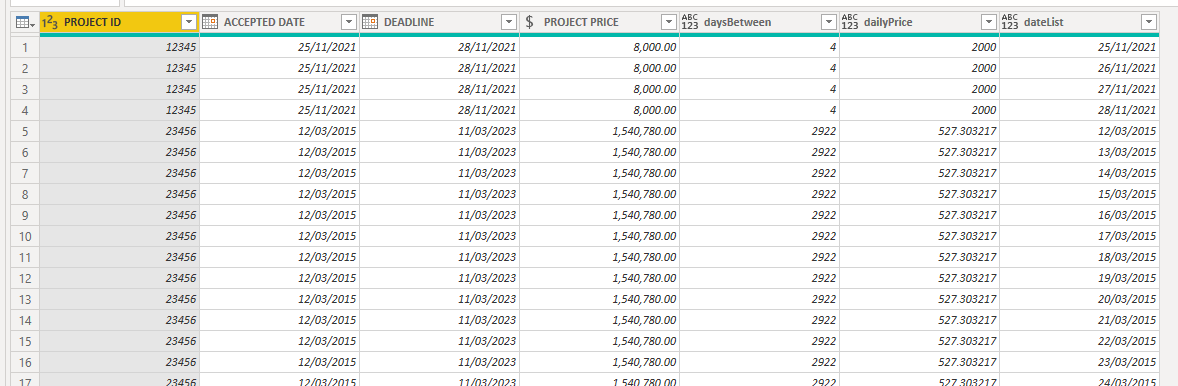Image resolution: width=1178 pixels, height=386 pixels.
Task: Open the ACCEPTED DATE filter dropdown
Action: point(349,23)
